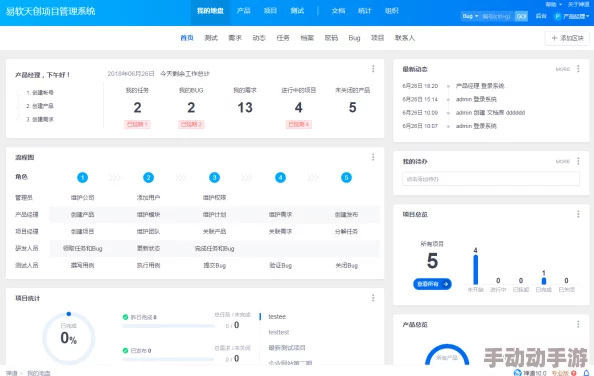Click 我的地盘 in footer breadcrumb

(x=39, y=373)
